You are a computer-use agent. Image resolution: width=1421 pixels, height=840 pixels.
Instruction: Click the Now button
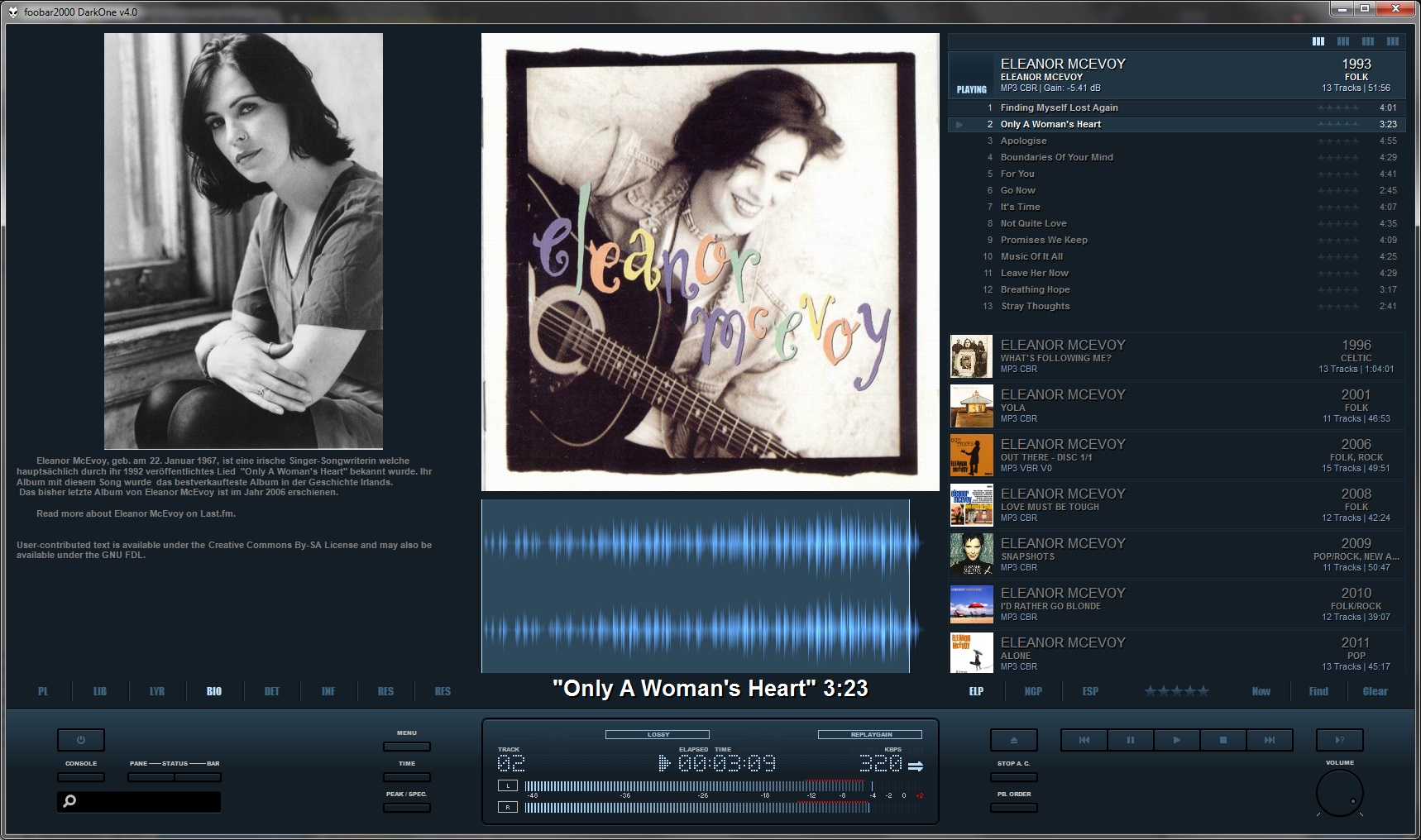pyautogui.click(x=1261, y=691)
